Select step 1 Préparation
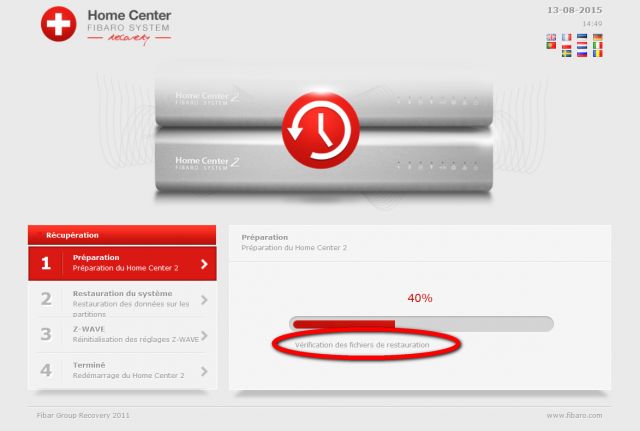 click(122, 263)
